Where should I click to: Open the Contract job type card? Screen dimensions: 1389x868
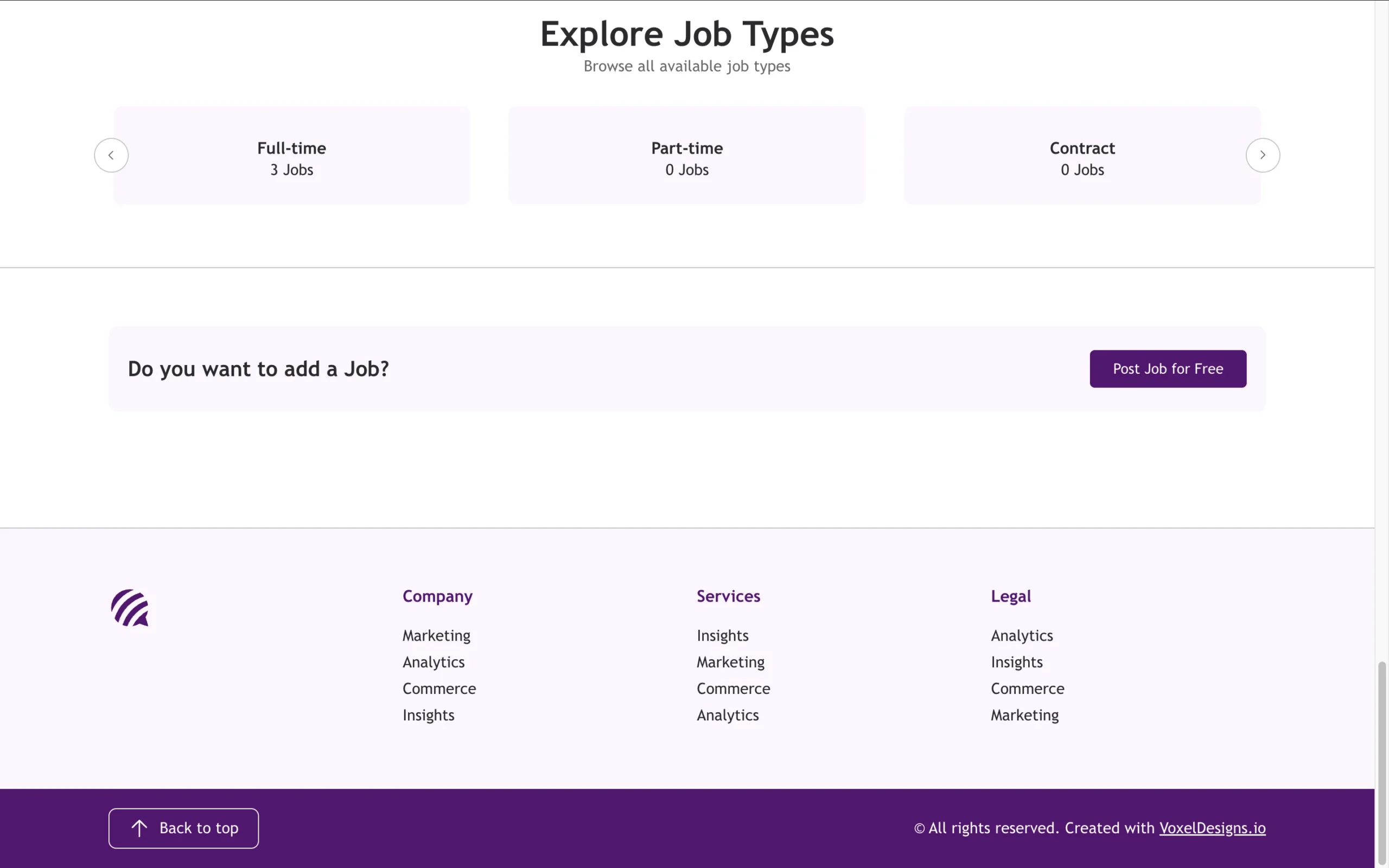[1082, 155]
